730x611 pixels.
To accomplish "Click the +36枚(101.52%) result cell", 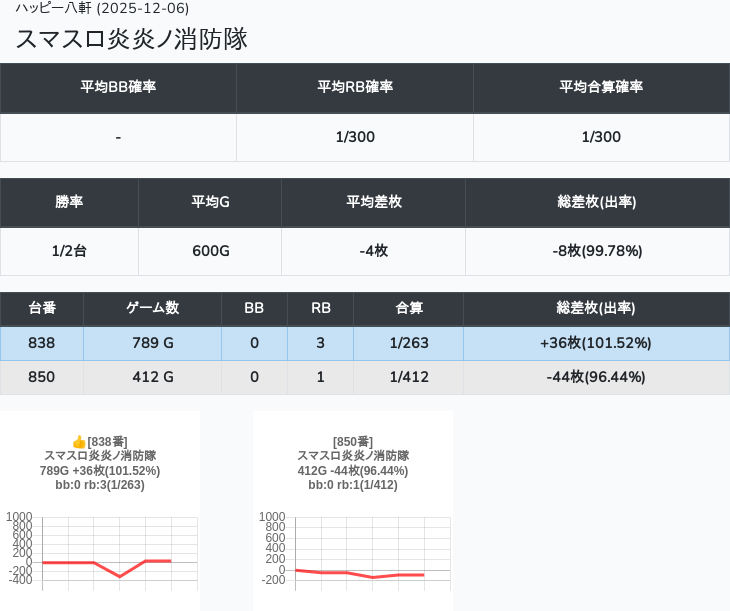I will 596,343.
